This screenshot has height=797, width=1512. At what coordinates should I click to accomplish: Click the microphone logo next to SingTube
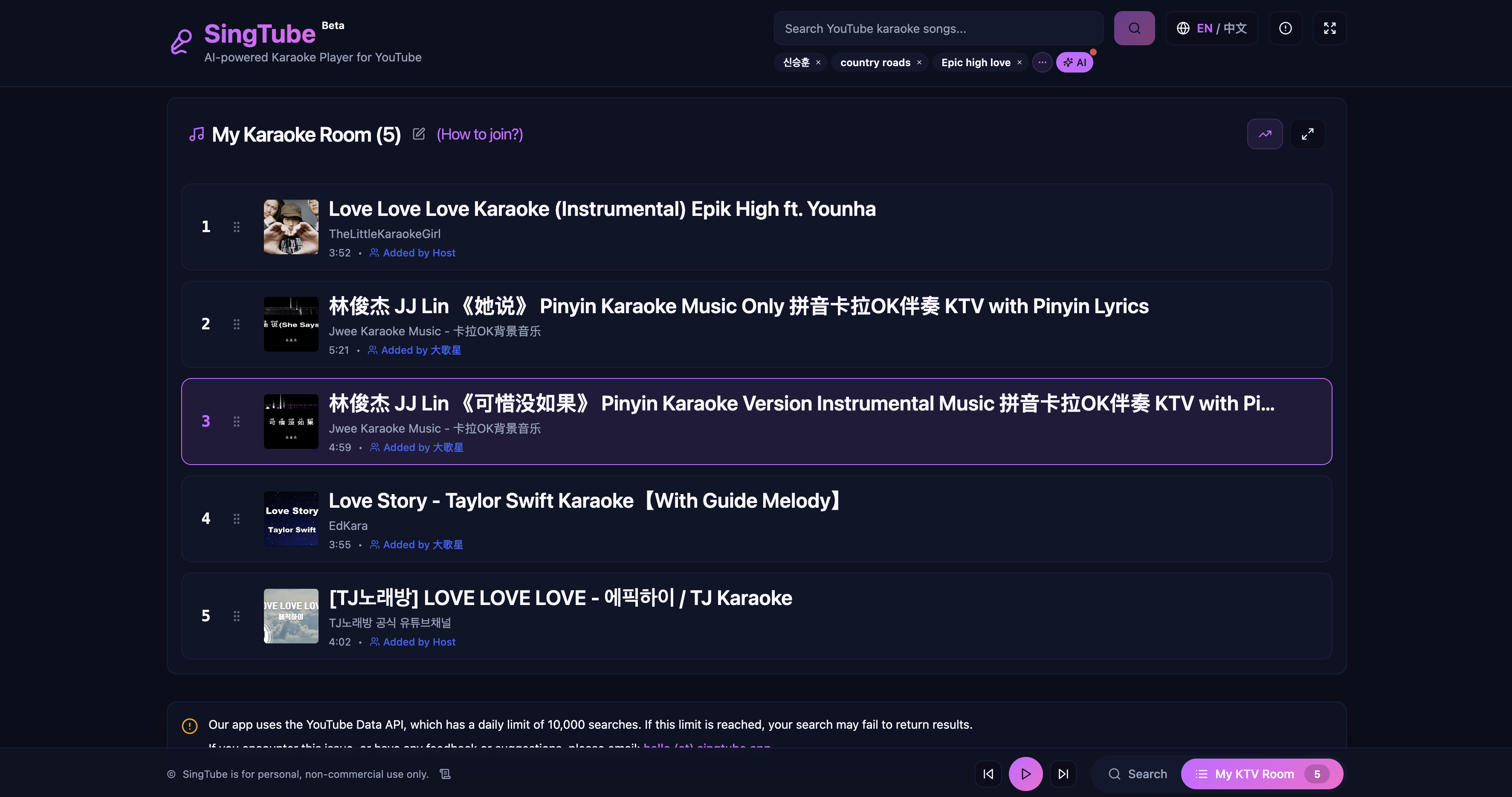(x=181, y=40)
